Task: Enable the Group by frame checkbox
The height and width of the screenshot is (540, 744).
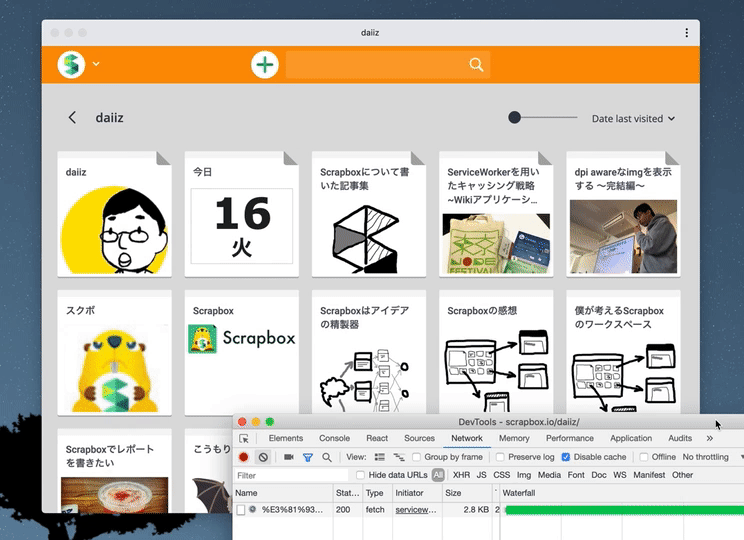Action: click(416, 457)
